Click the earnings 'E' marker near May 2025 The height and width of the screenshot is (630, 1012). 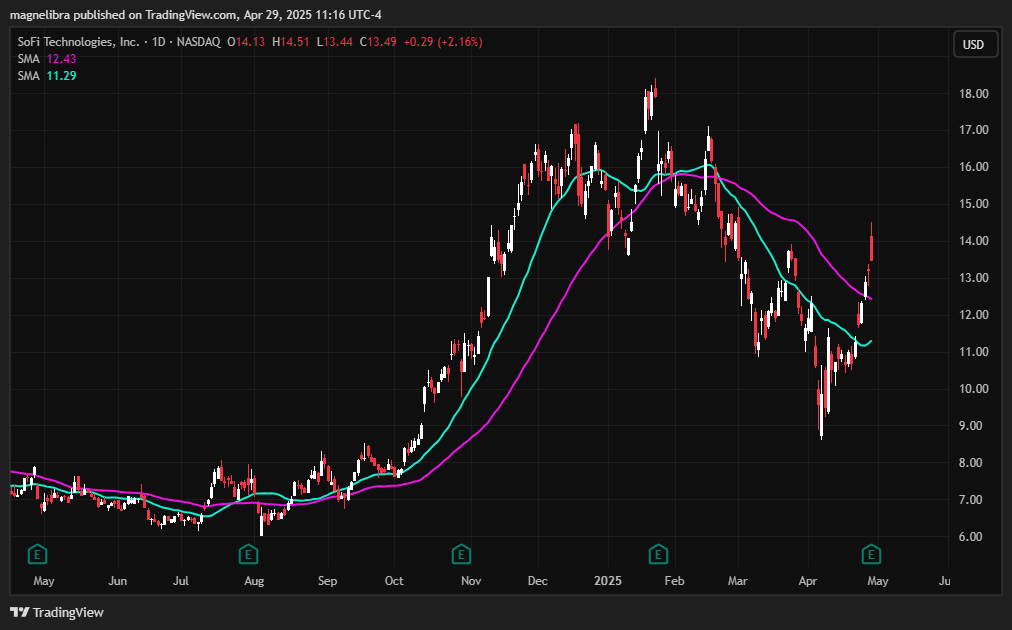point(871,554)
